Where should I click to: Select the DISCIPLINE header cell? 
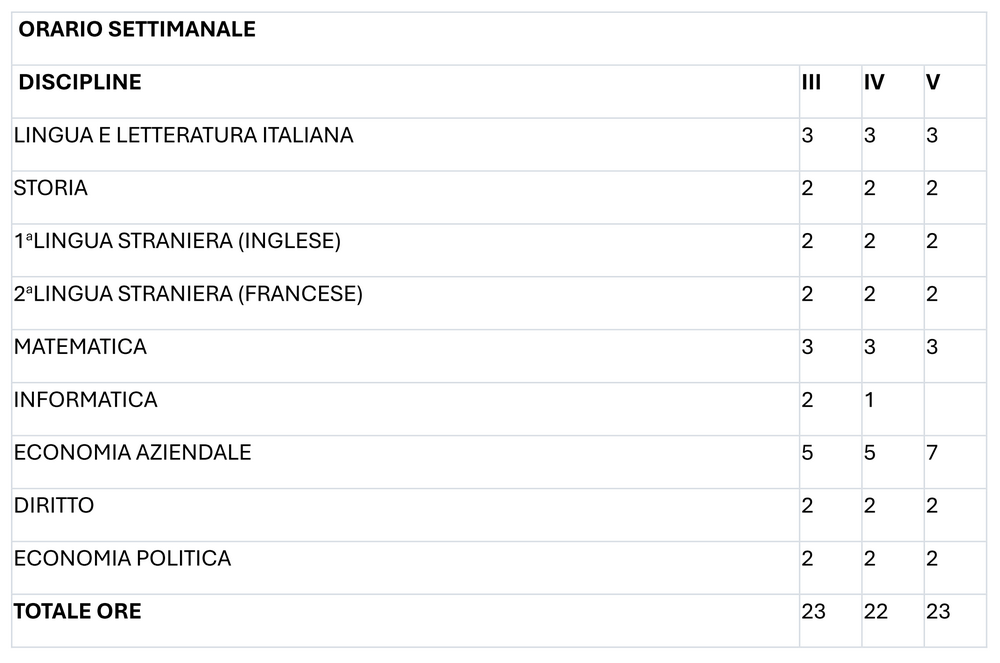click(406, 91)
